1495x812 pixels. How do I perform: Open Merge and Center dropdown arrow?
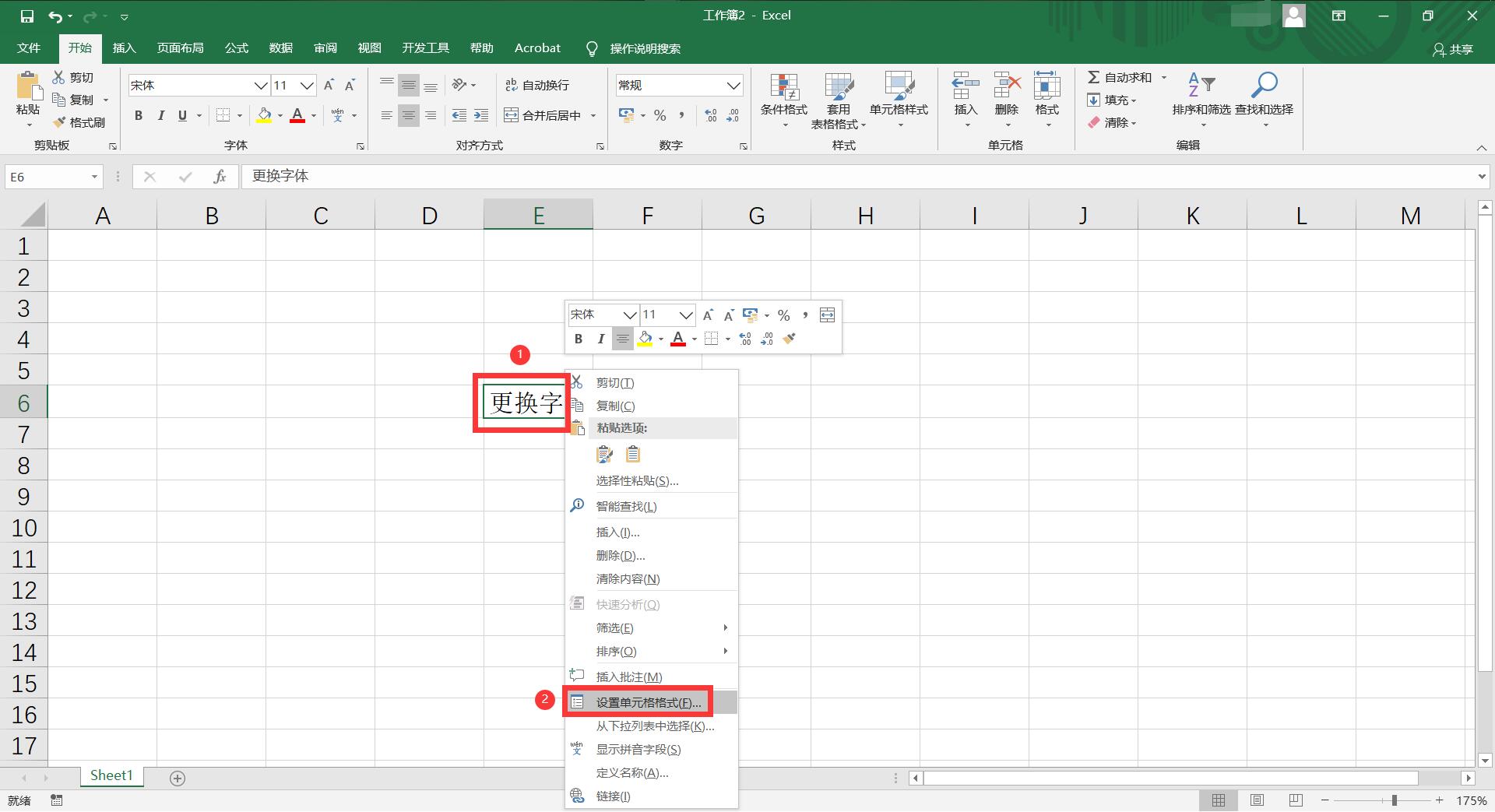click(x=593, y=115)
